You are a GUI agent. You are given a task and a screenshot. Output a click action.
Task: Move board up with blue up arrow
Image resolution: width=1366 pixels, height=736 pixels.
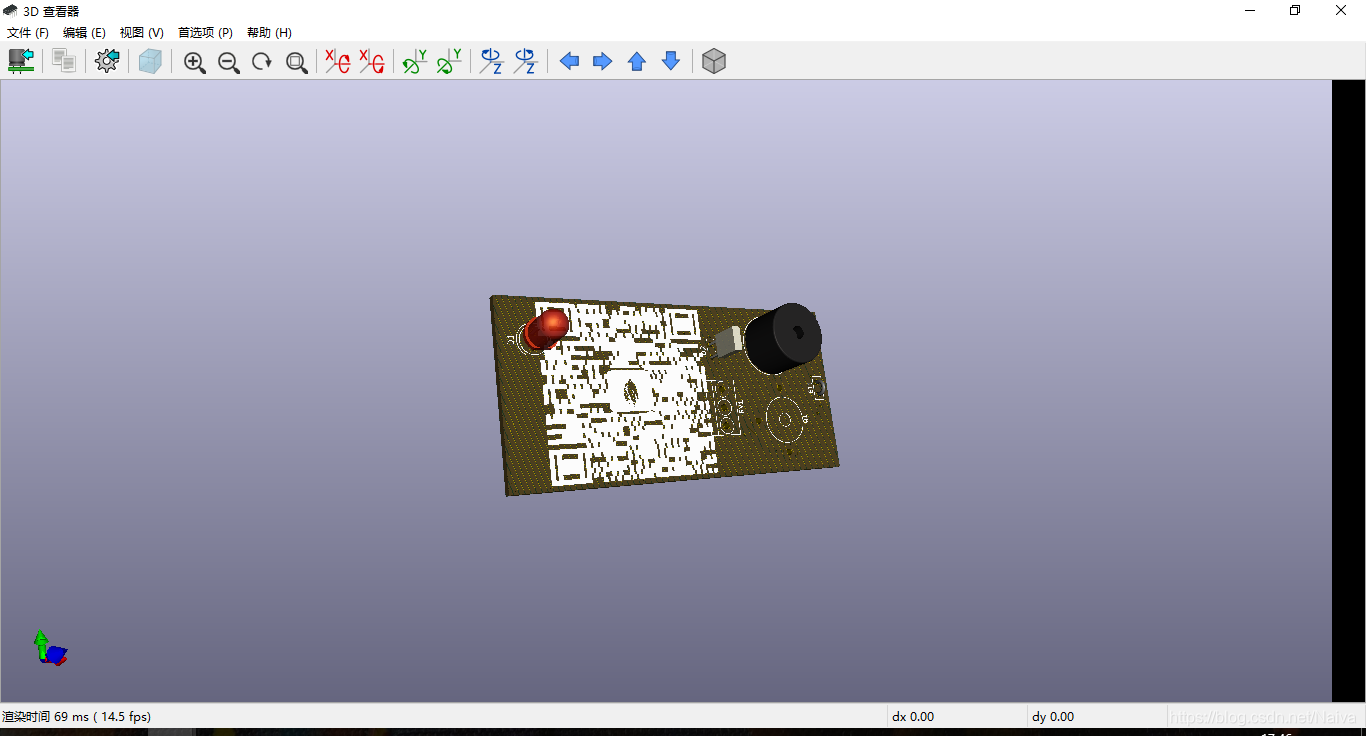point(637,62)
